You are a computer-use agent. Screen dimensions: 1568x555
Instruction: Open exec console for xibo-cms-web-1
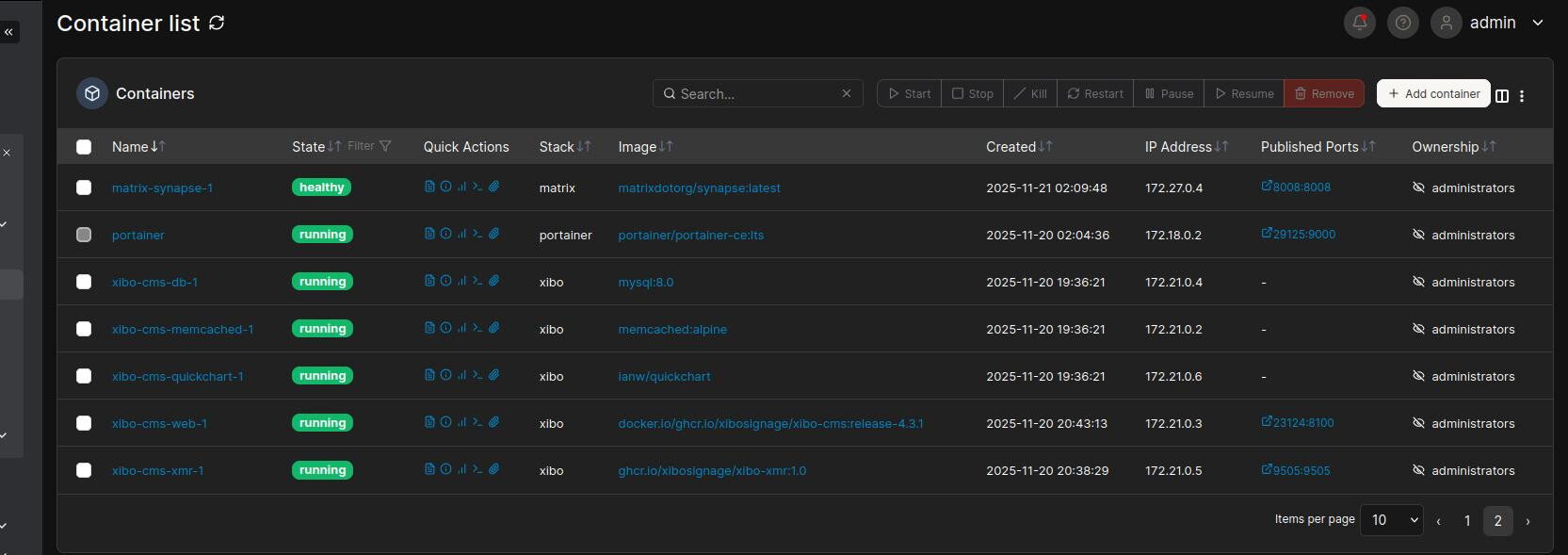[477, 422]
